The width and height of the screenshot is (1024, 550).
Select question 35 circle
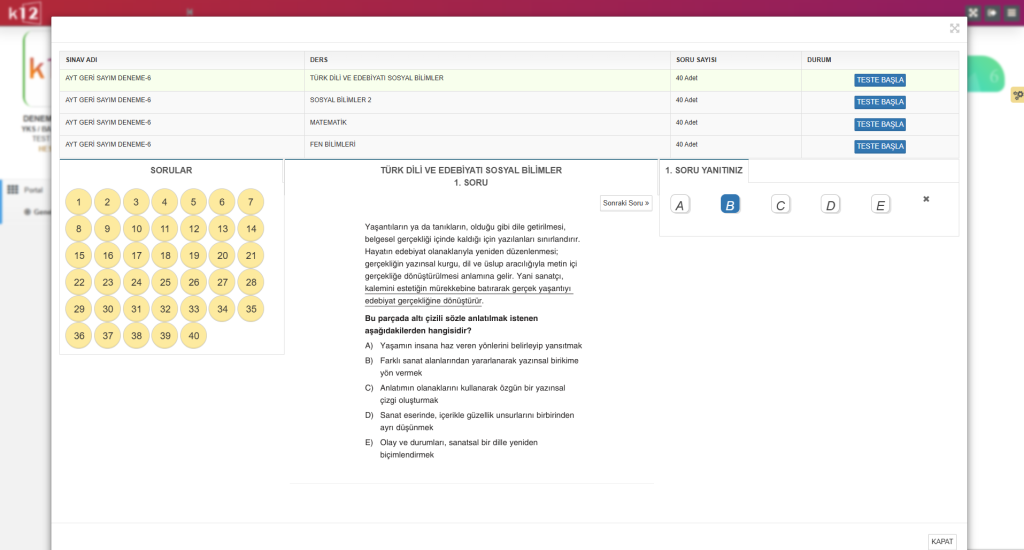tap(251, 309)
